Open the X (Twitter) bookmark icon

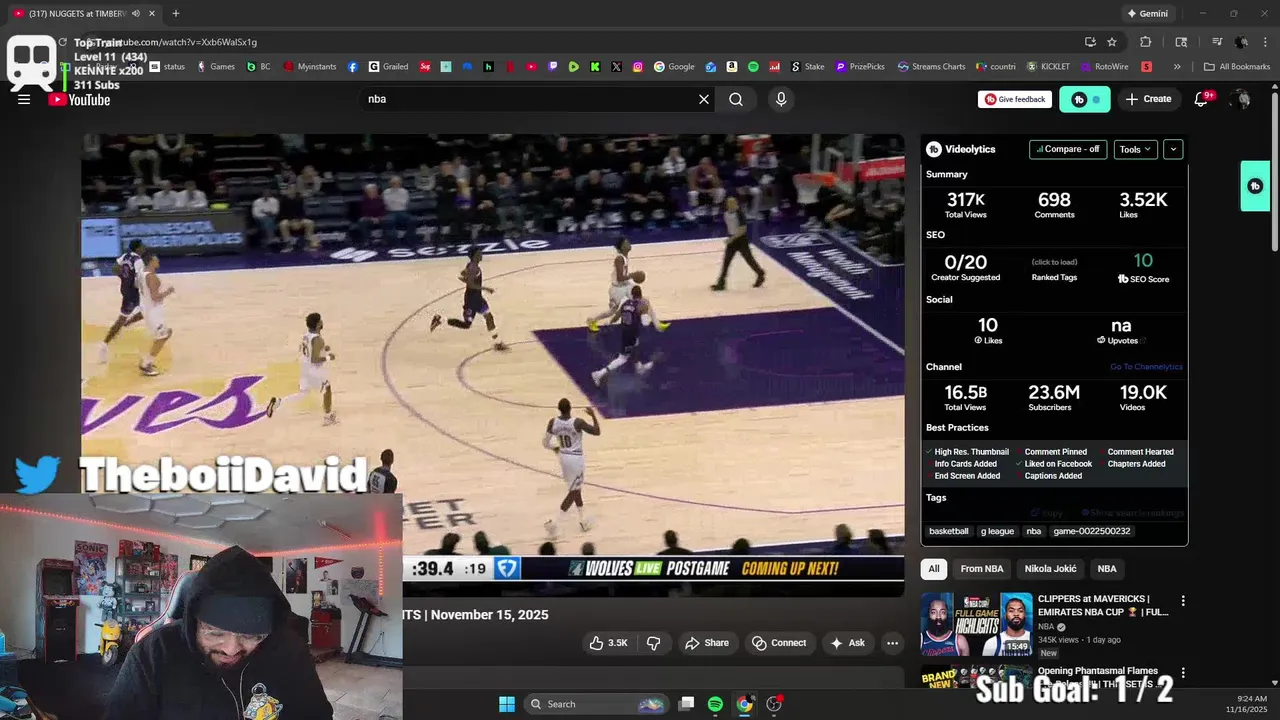coord(616,67)
